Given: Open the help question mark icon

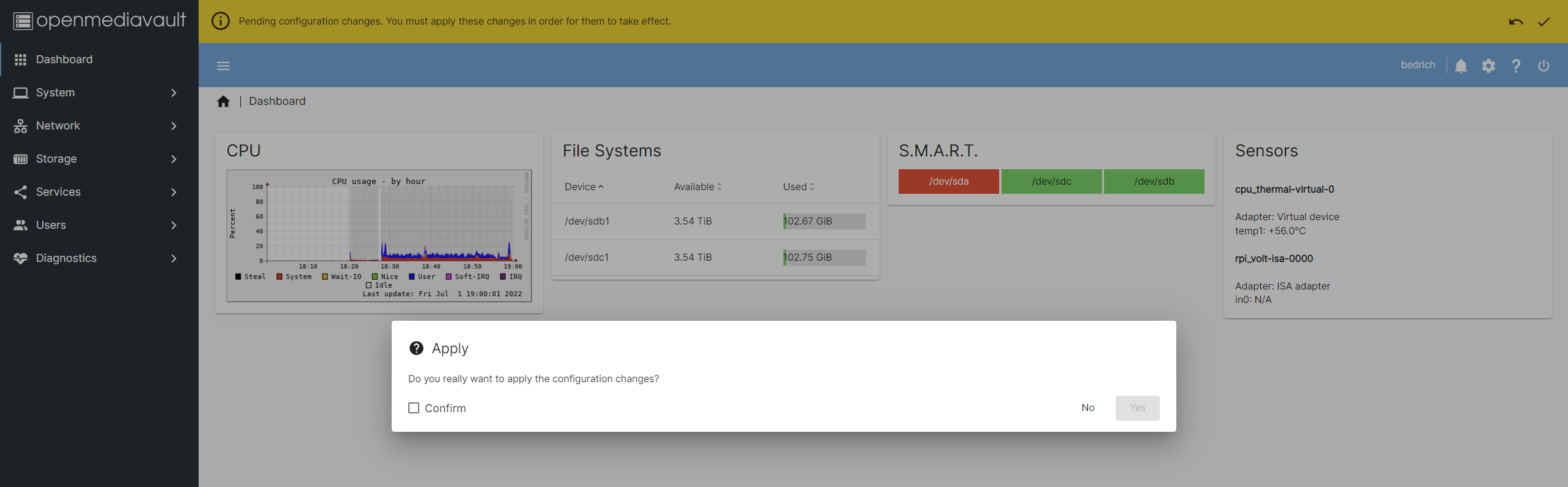Looking at the screenshot, I should (1516, 66).
